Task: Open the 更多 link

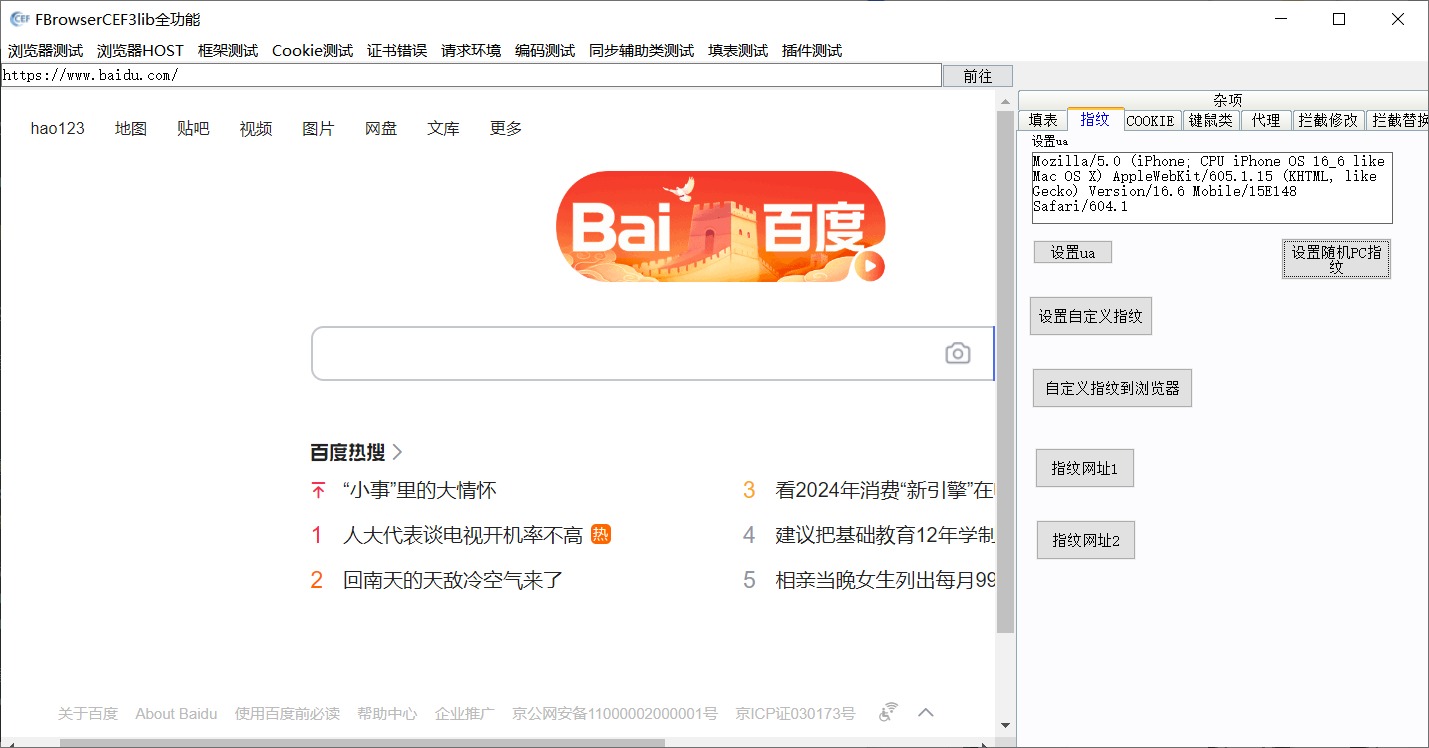Action: [x=506, y=128]
